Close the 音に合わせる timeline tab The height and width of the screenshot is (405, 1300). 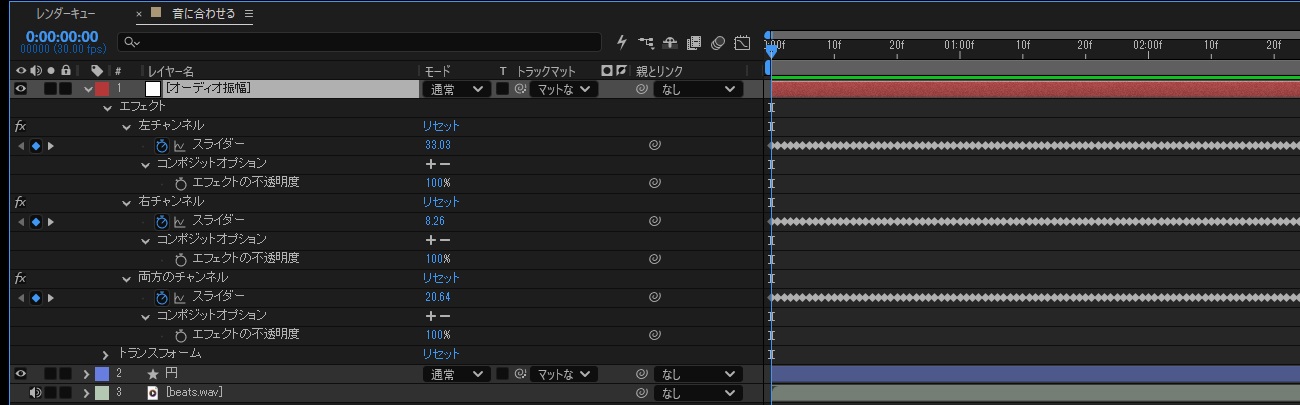coord(140,14)
